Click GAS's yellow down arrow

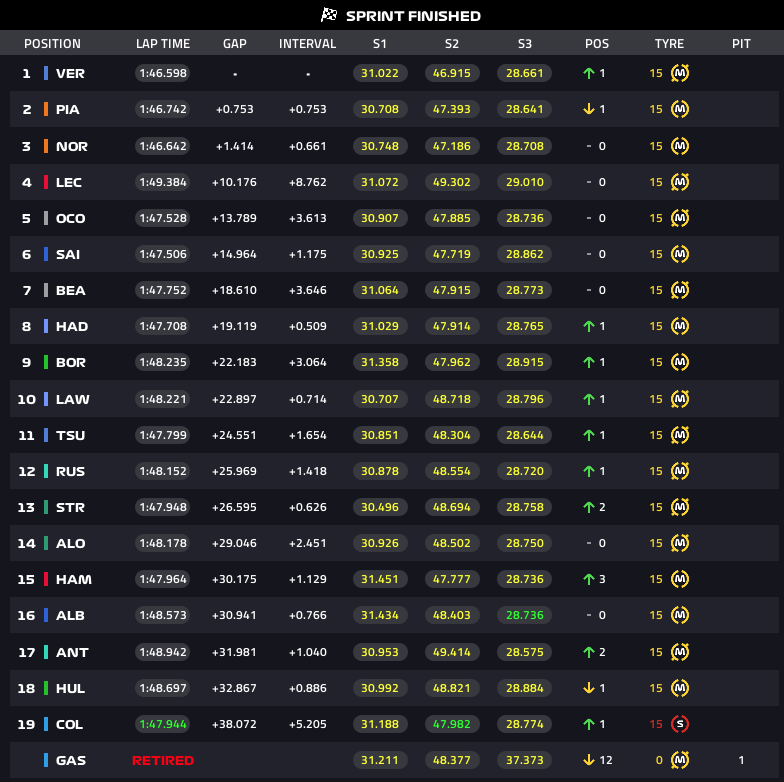pyautogui.click(x=589, y=760)
